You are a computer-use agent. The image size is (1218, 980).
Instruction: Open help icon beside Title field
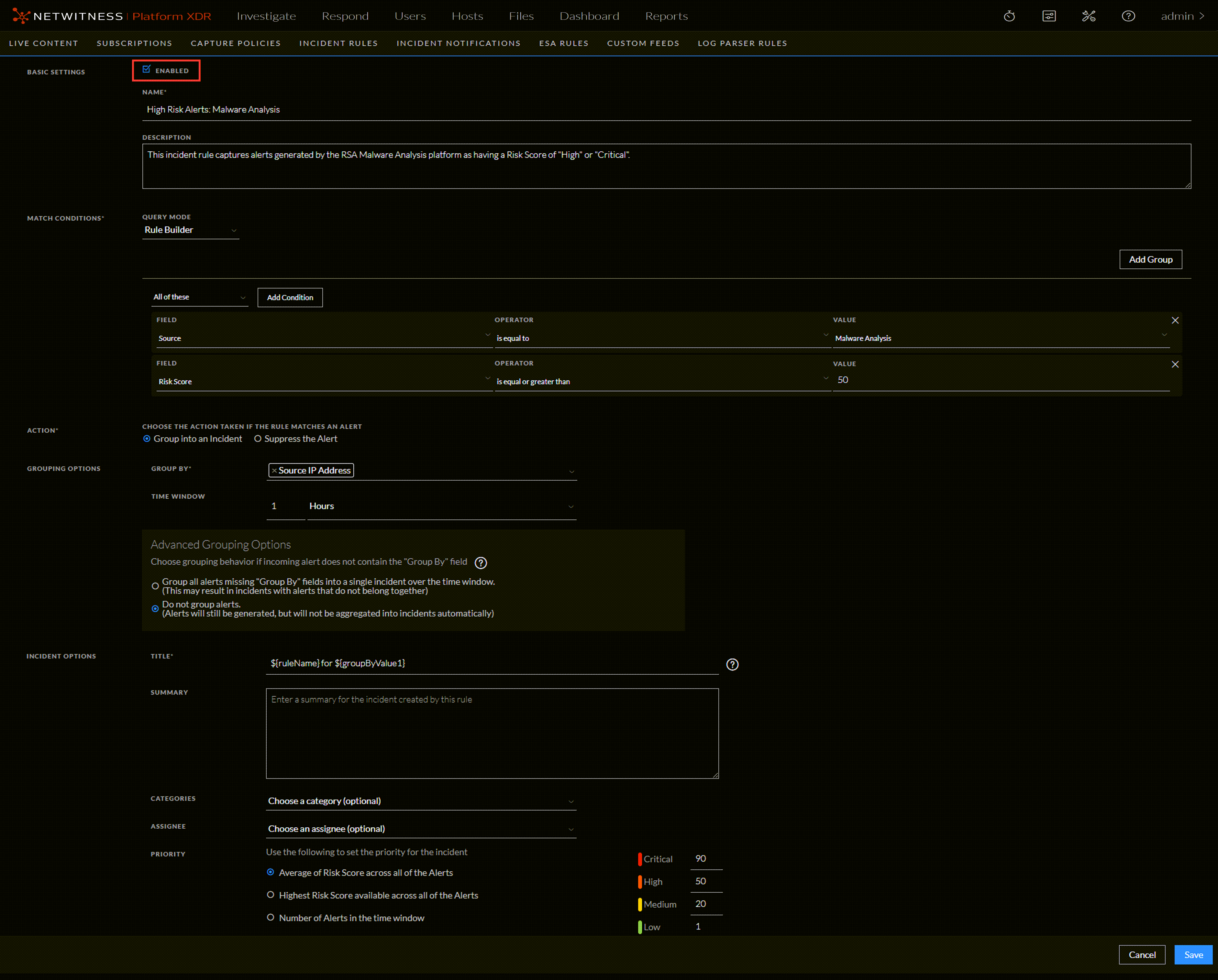pos(732,664)
